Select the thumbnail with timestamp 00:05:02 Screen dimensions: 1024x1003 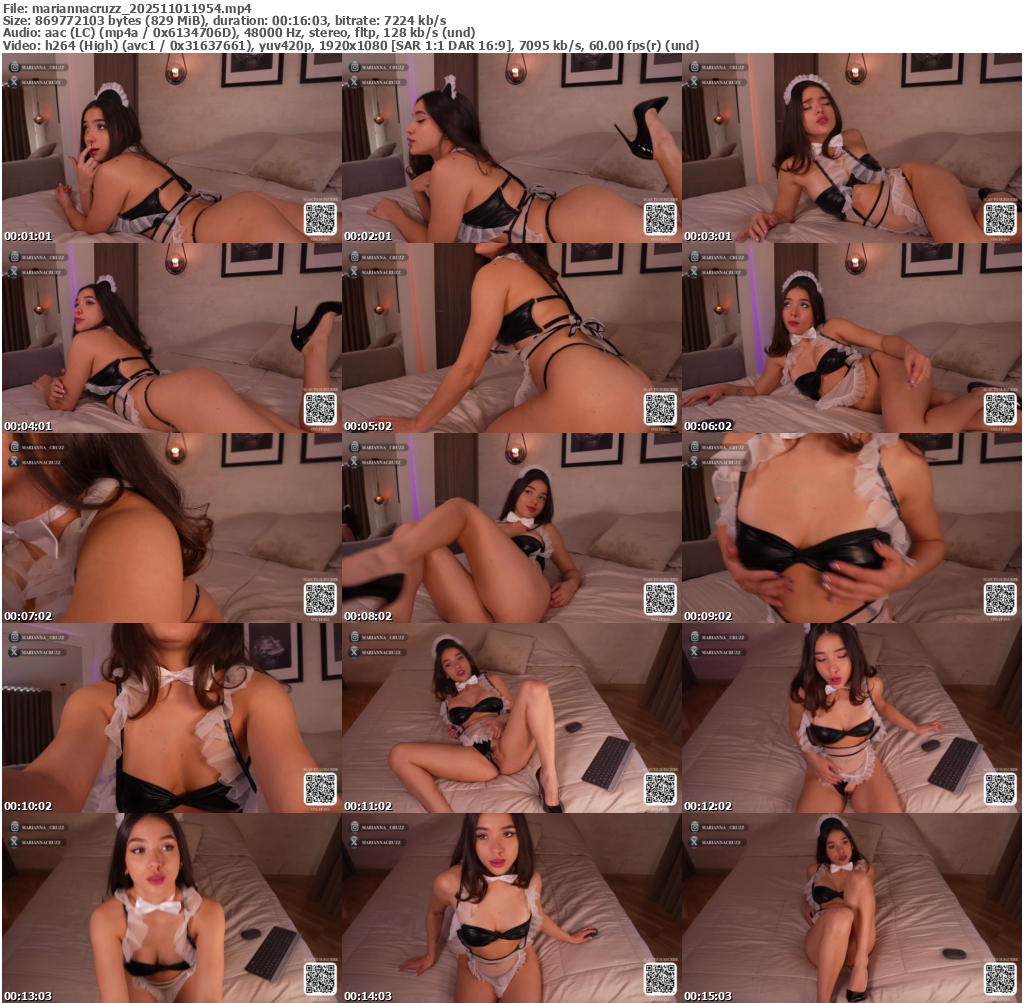511,338
